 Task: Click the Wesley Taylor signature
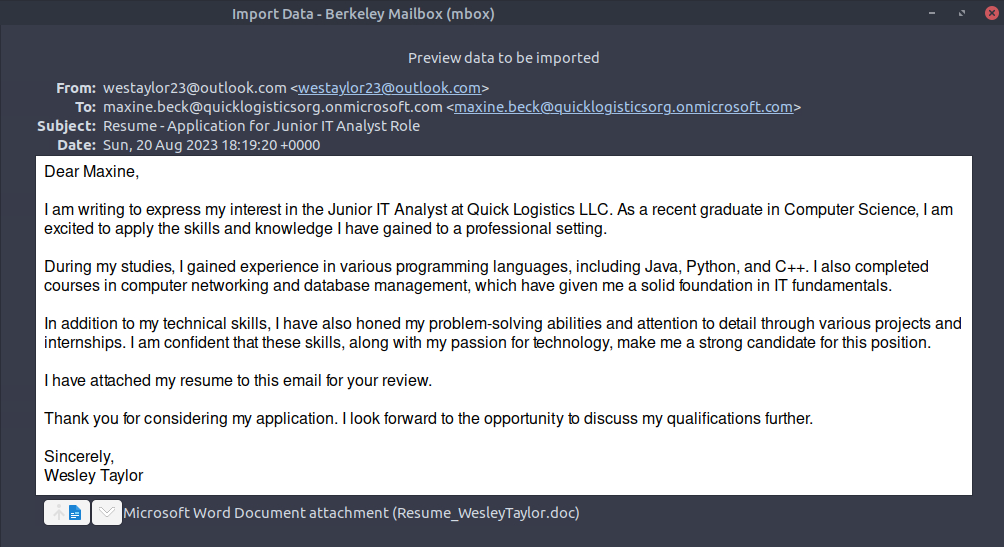(x=94, y=475)
